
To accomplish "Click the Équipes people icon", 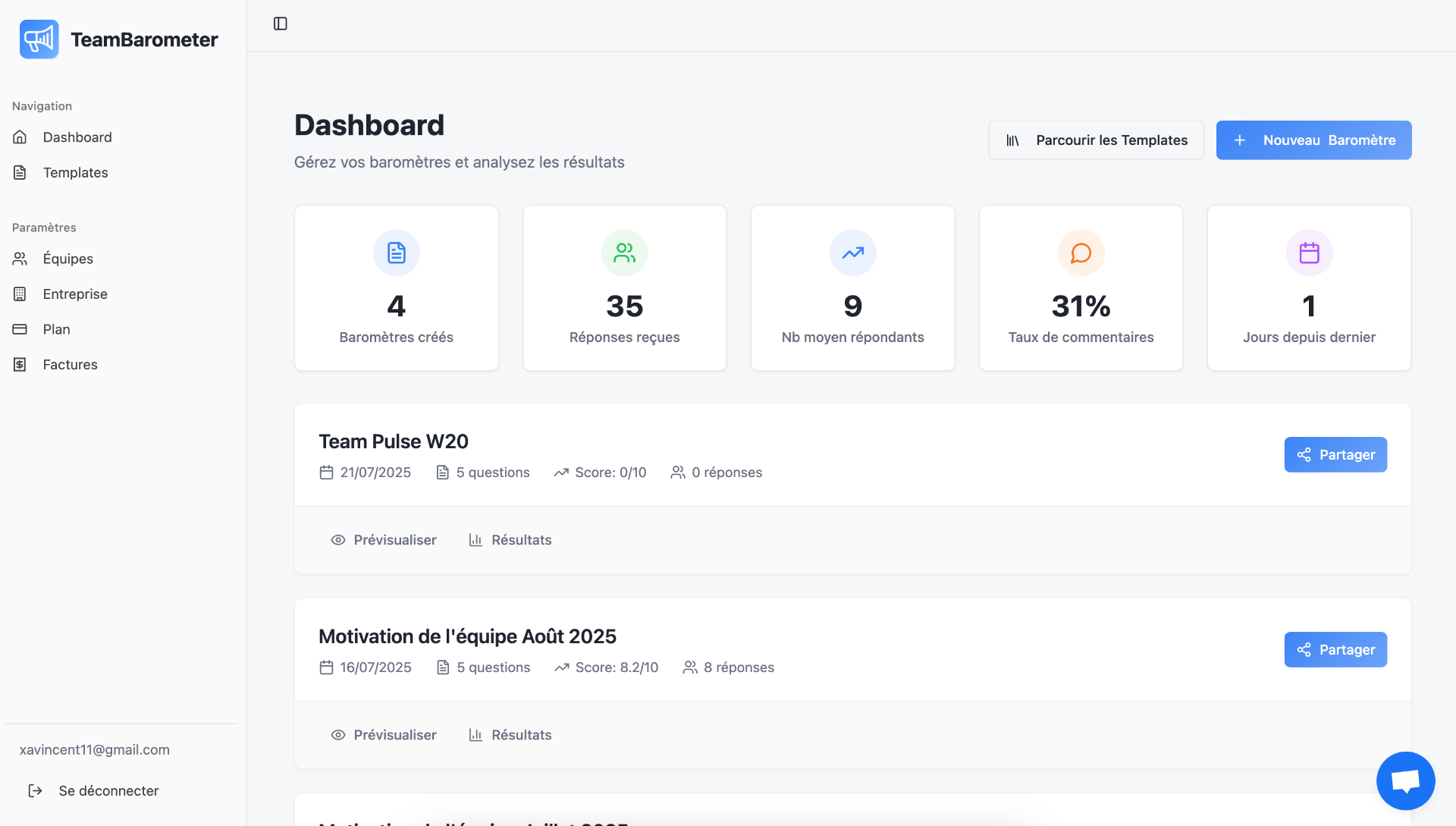I will 20,259.
